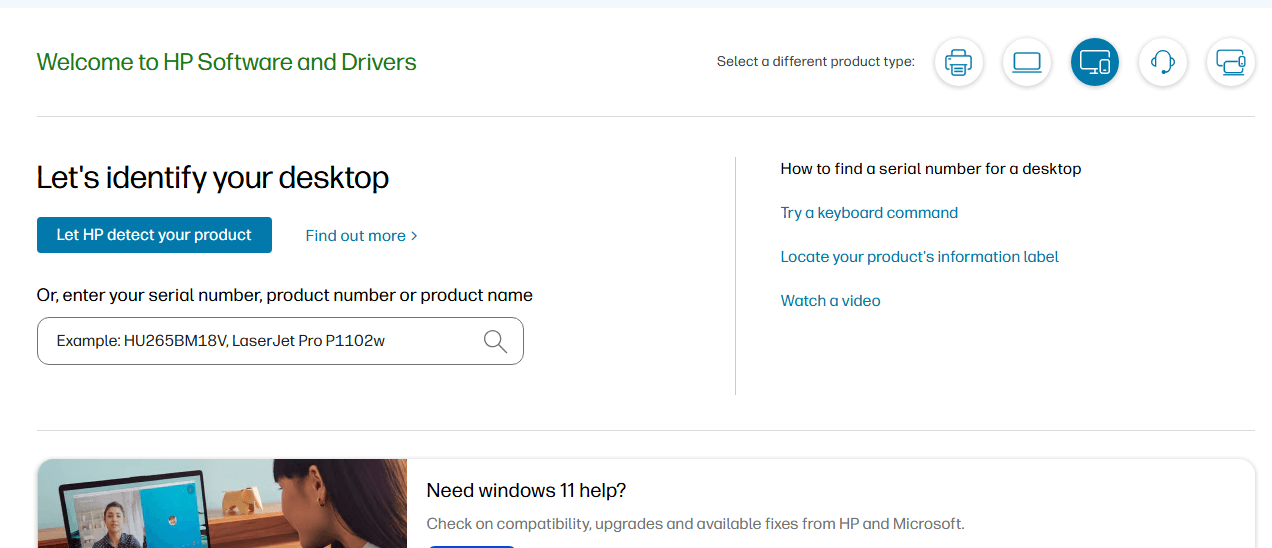The image size is (1272, 548).
Task: Select the highlighted desktop product type icon
Action: [1095, 62]
